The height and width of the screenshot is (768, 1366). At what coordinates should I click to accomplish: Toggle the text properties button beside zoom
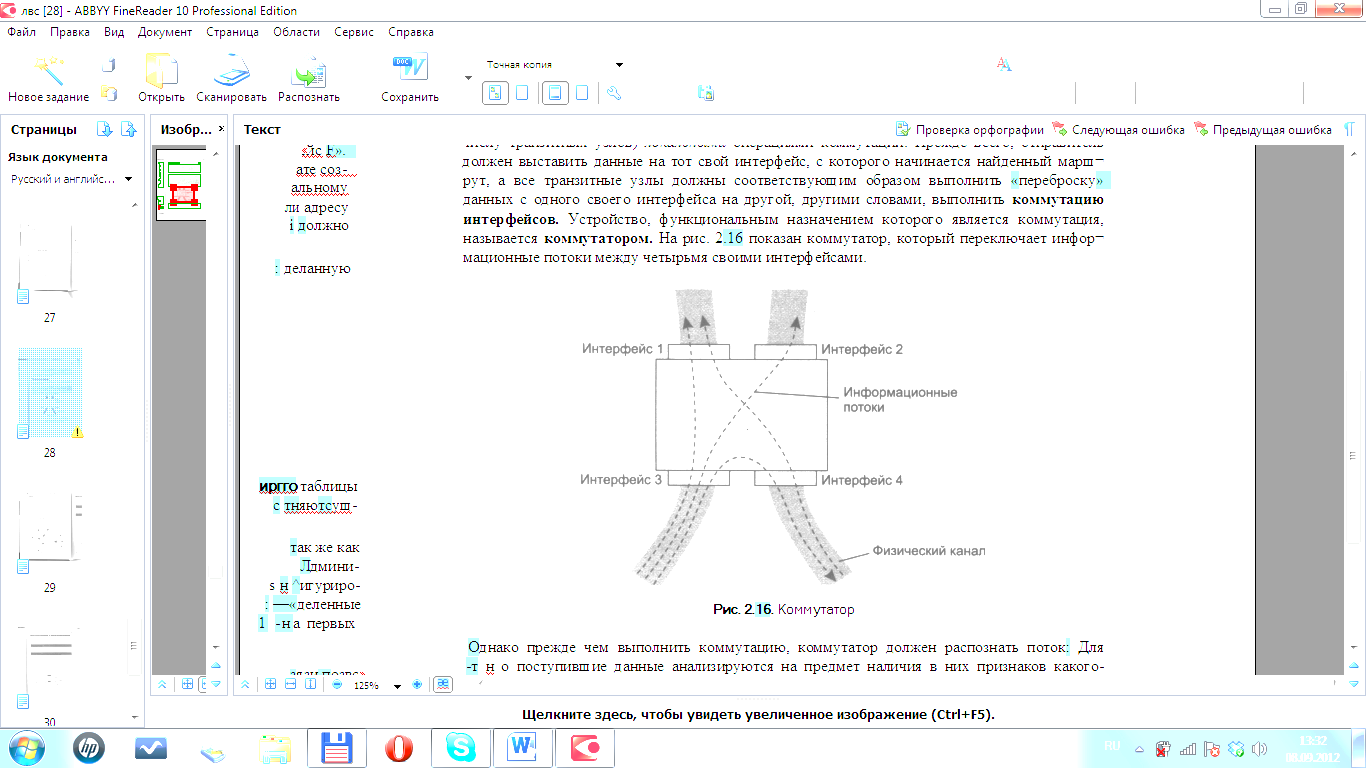[x=443, y=685]
